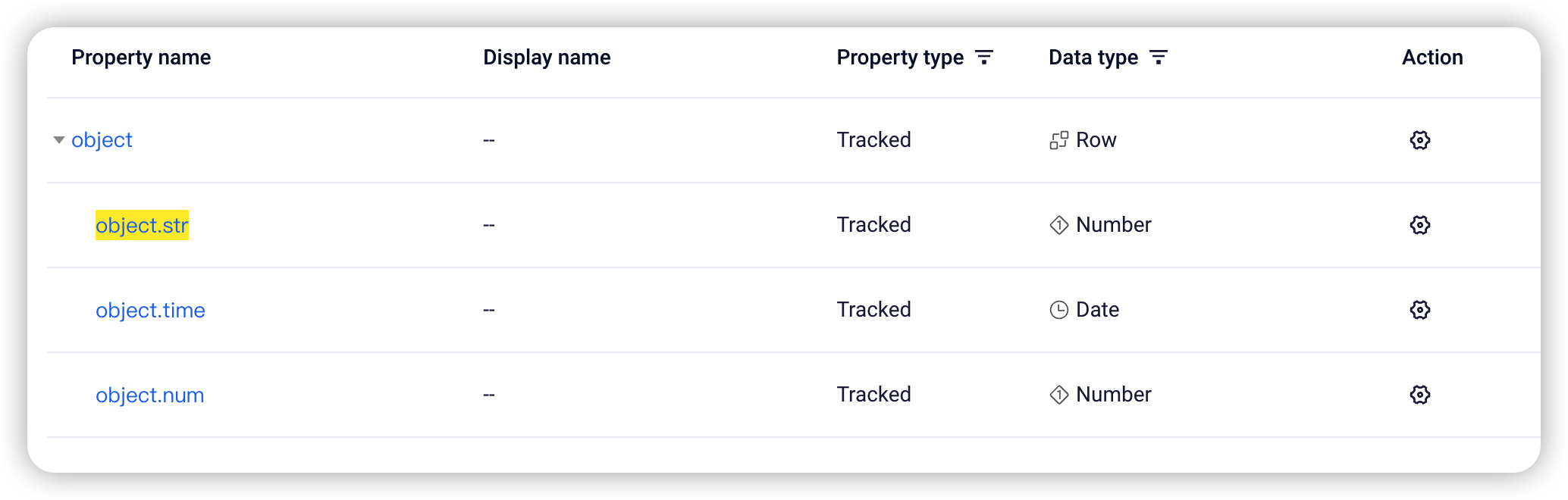Click the Number icon in object.num row
The height and width of the screenshot is (500, 1568).
[1058, 395]
